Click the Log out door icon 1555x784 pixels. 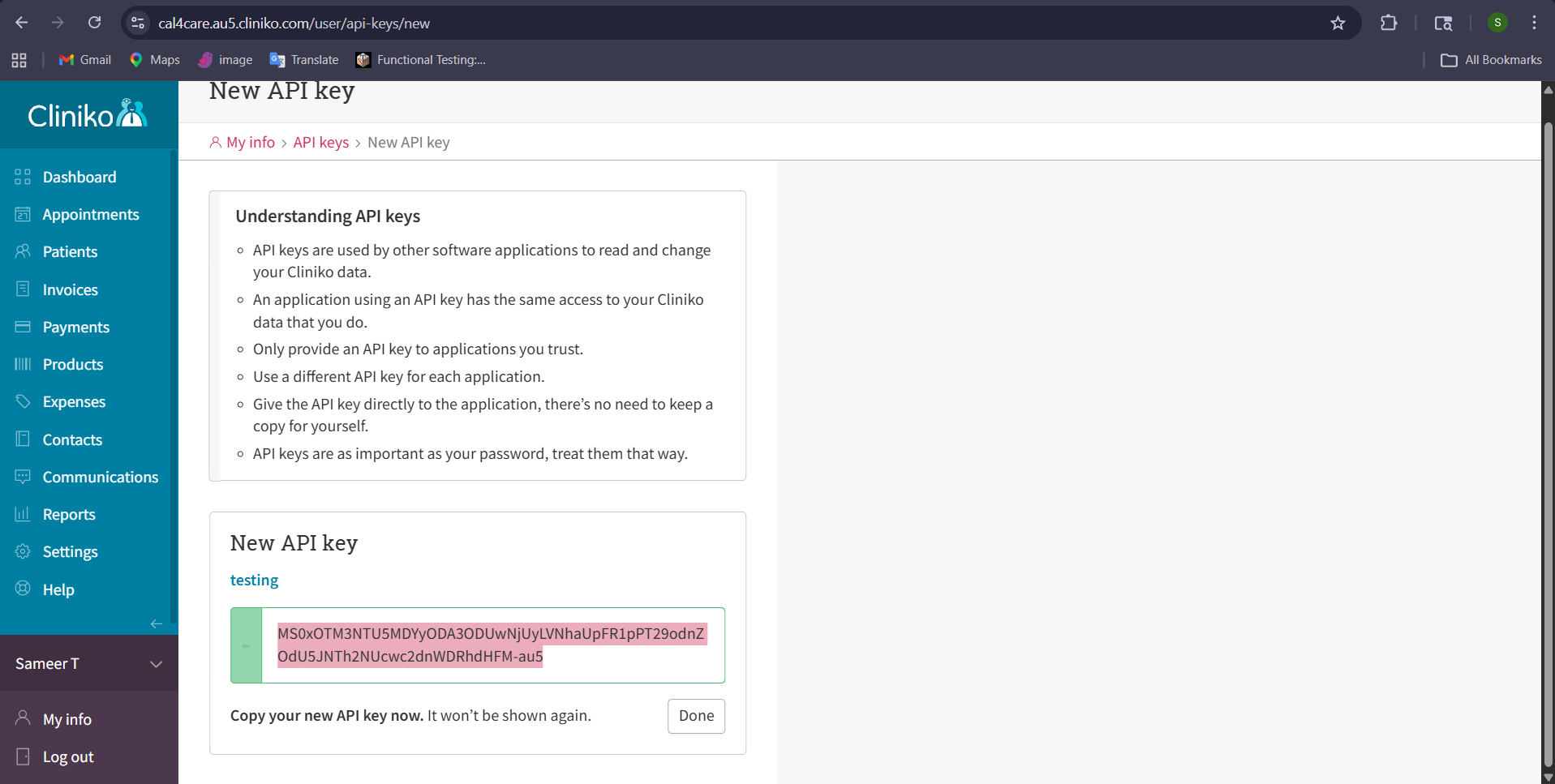point(23,756)
